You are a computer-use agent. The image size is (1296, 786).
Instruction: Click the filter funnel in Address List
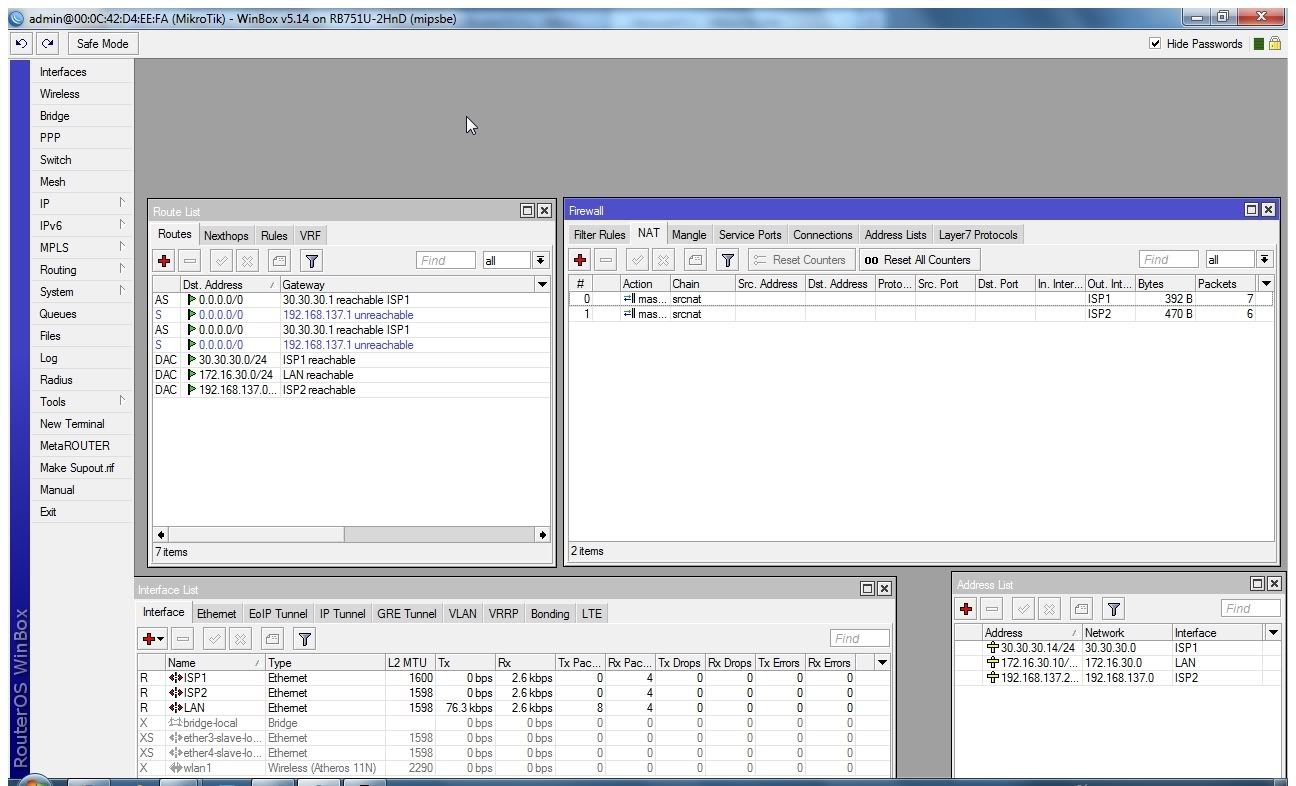tap(1113, 608)
